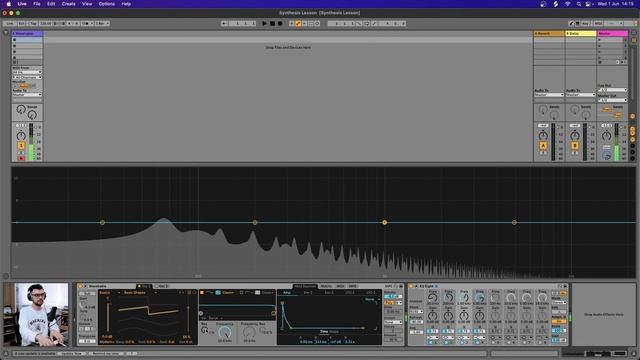Screen dimensions: 640x360
Task: Select the Wavetable track header
Action: [27, 33]
